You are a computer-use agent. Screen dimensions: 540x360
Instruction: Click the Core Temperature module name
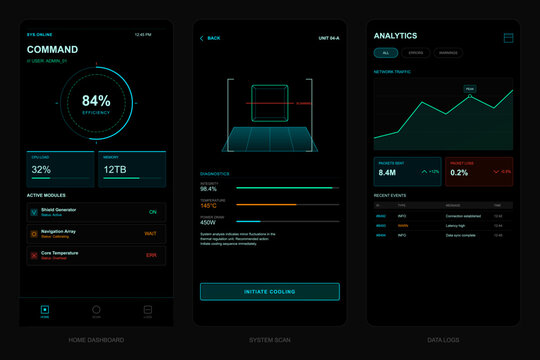pos(60,253)
